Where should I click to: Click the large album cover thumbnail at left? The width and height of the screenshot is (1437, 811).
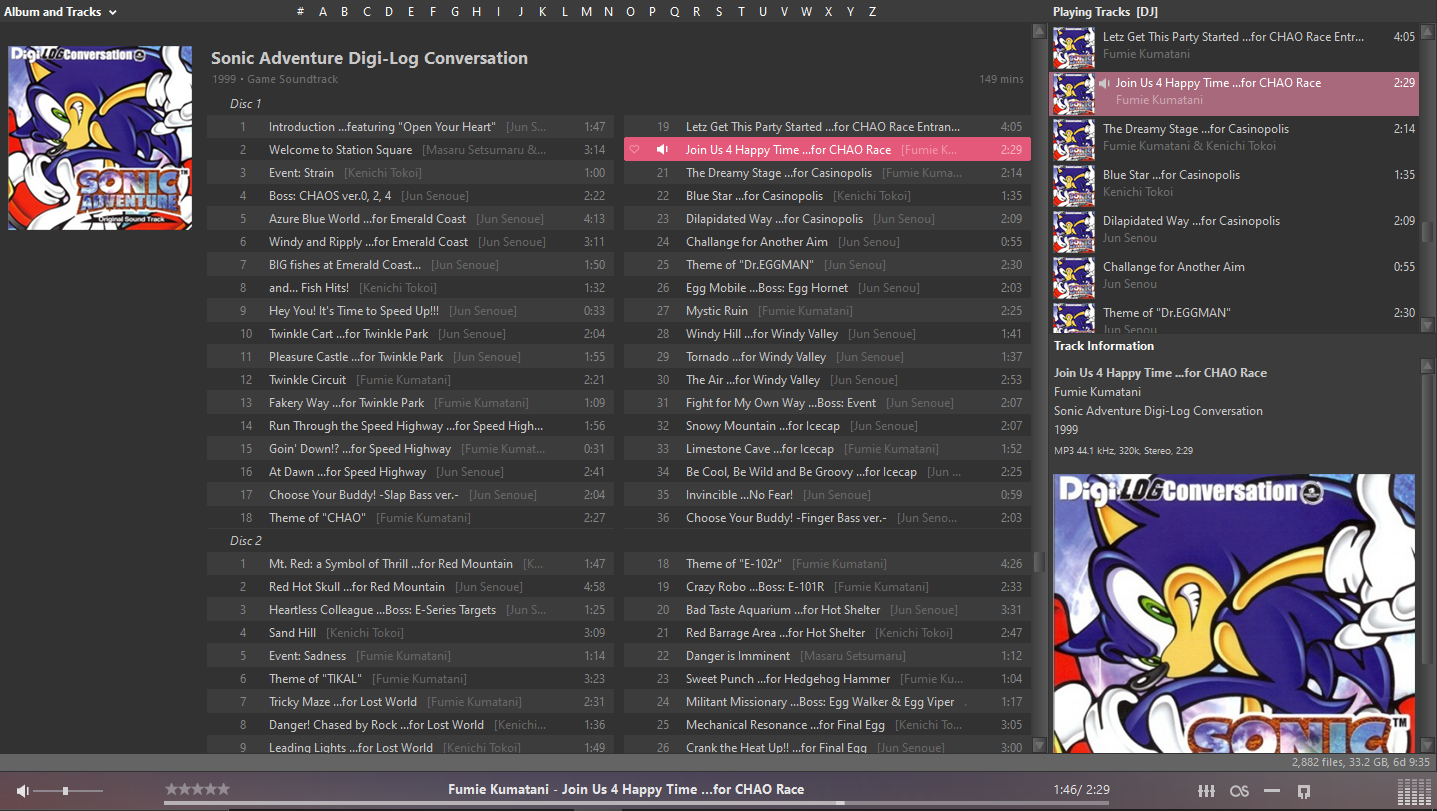100,138
